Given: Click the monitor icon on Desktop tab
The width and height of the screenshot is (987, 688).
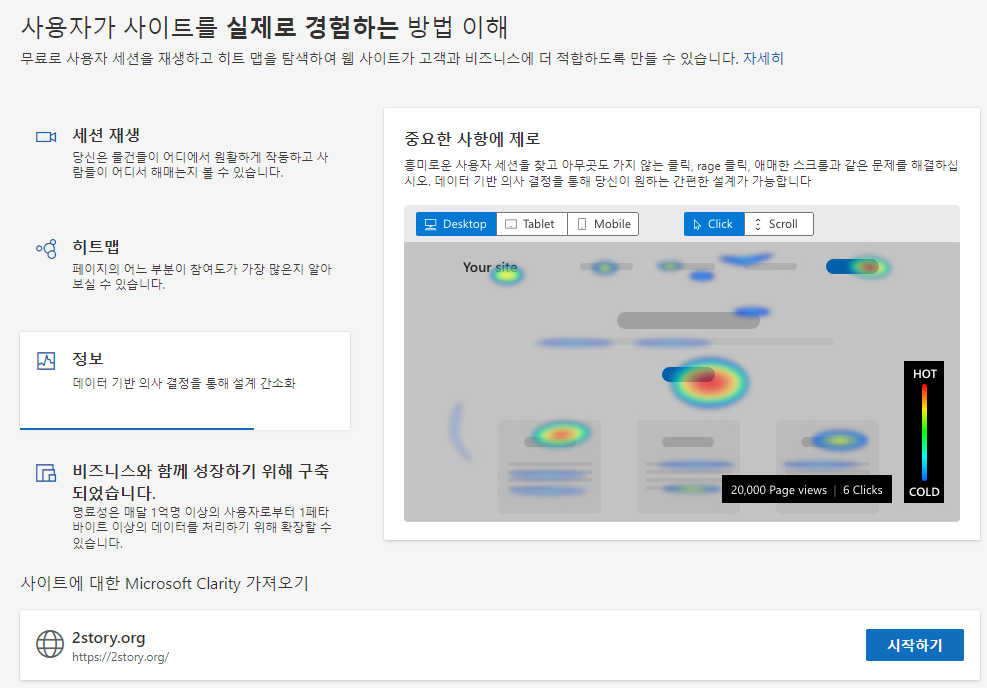Looking at the screenshot, I should (430, 223).
